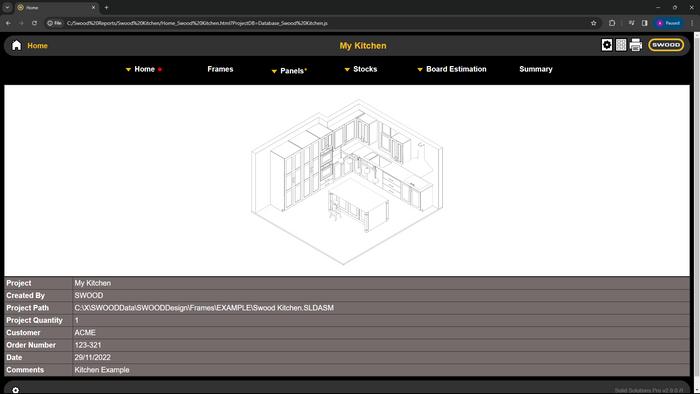Click the 'Date' row label

click(14, 358)
